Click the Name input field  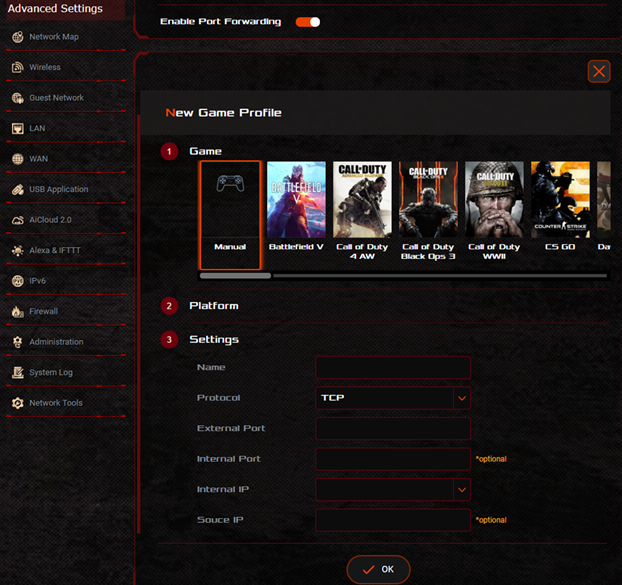pos(393,367)
